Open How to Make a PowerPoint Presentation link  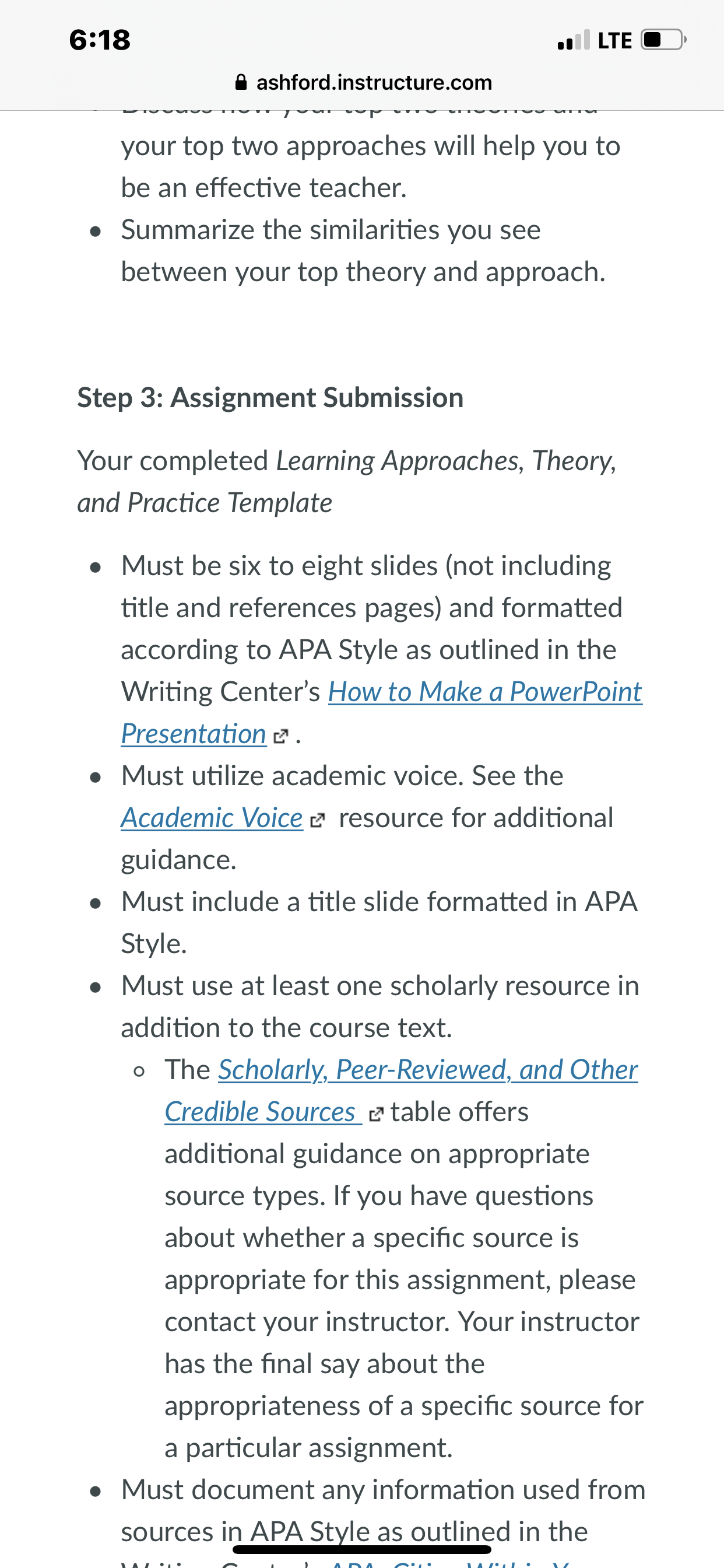point(485,692)
